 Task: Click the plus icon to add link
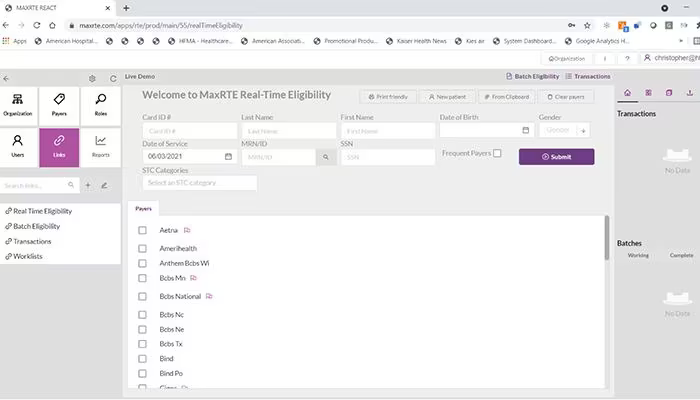tap(88, 185)
